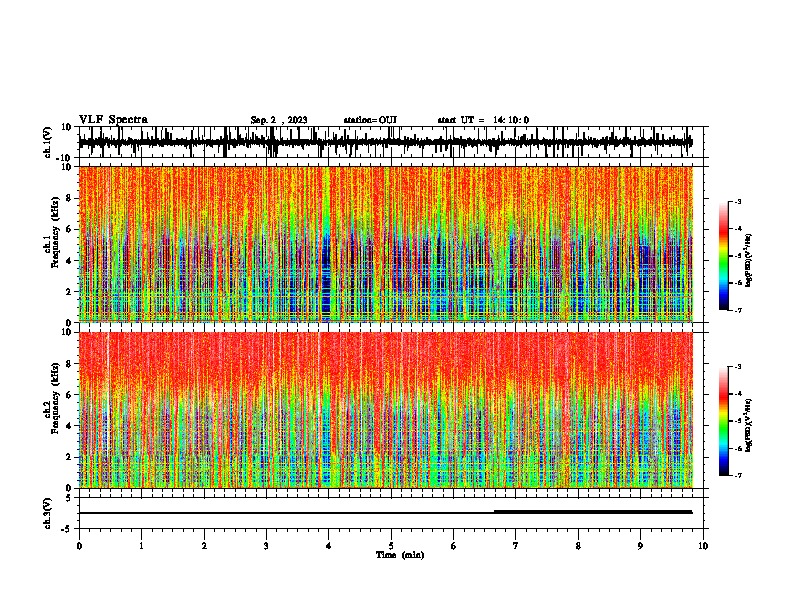Click the ch.1 waveform plot at top
792x612 pixels.
[x=391, y=142]
